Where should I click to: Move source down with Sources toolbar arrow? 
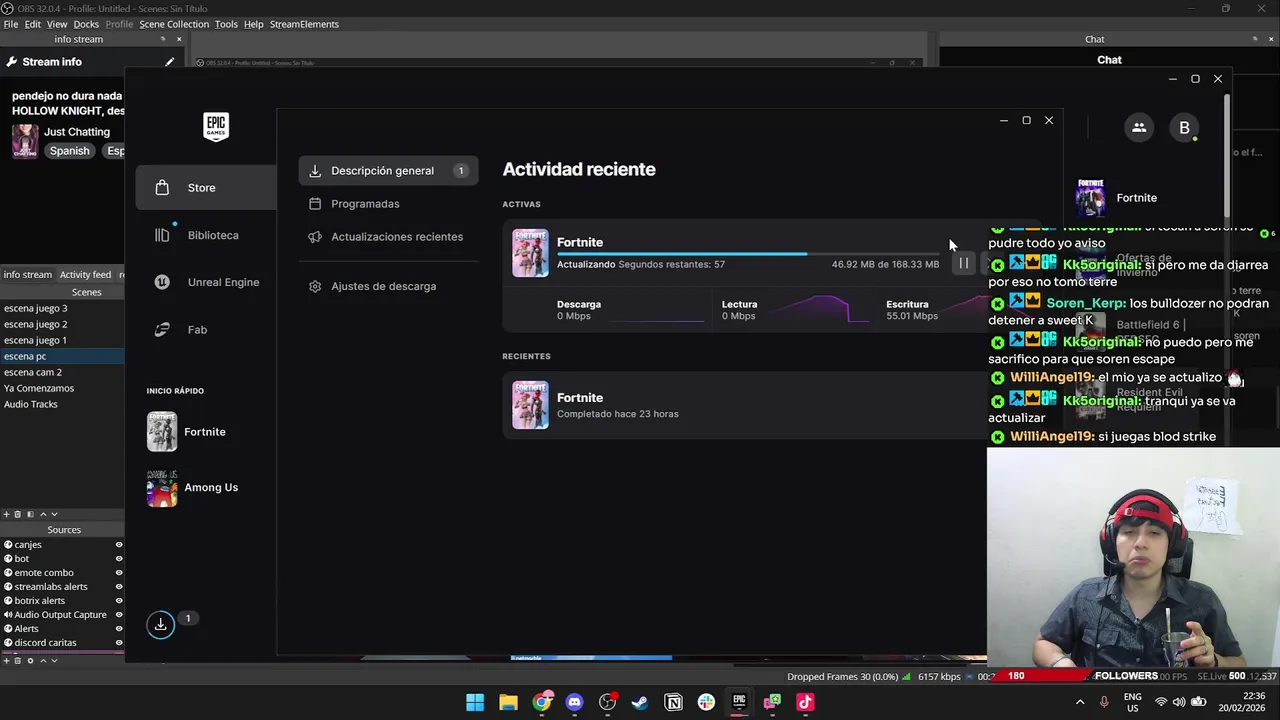pos(54,660)
